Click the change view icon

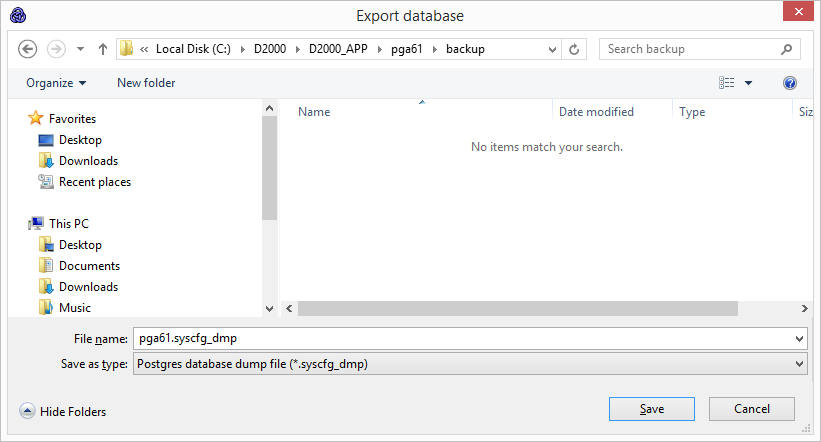[x=727, y=83]
